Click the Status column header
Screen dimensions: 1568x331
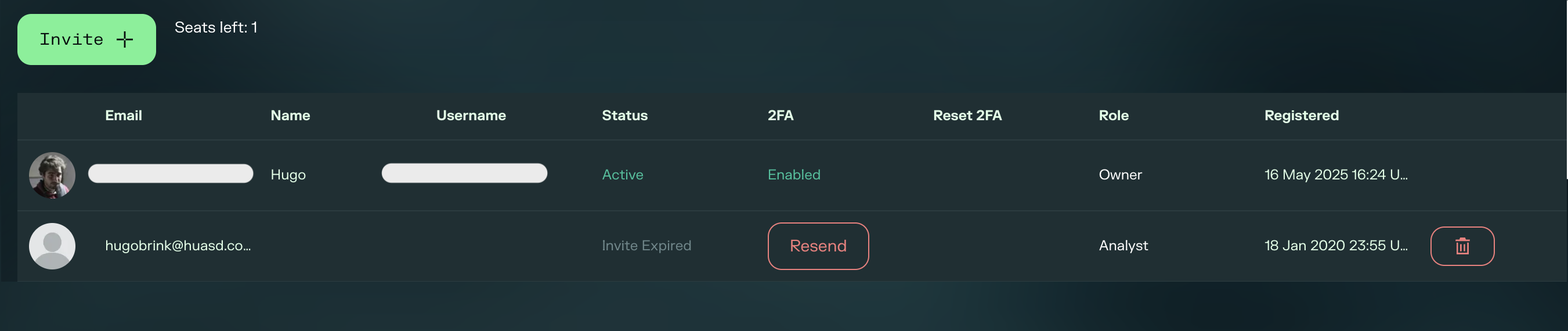[x=624, y=116]
